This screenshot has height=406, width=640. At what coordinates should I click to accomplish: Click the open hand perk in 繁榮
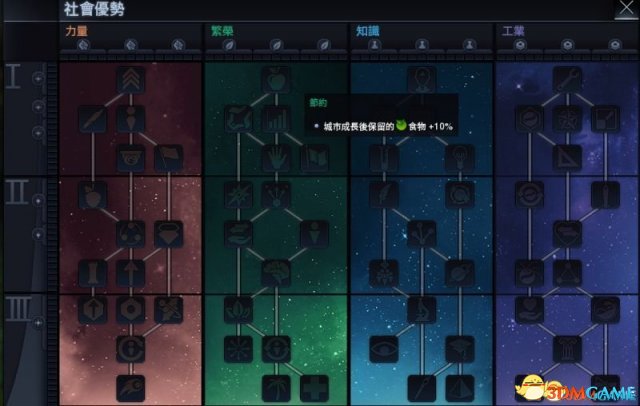click(x=276, y=158)
